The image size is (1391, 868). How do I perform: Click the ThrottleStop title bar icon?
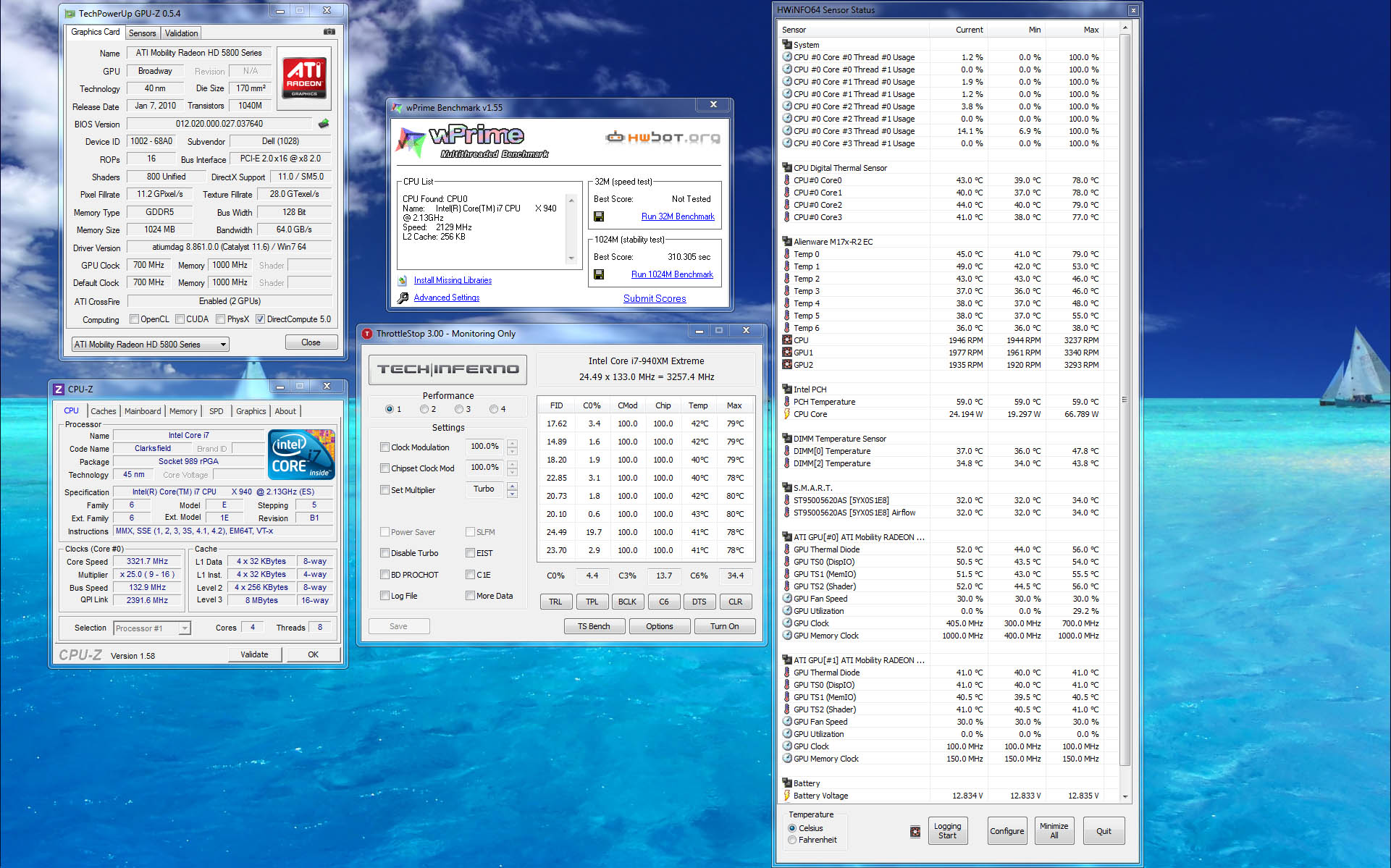[x=367, y=334]
